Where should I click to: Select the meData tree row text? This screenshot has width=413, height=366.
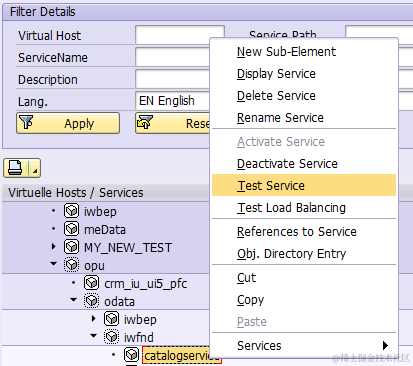pyautogui.click(x=105, y=230)
